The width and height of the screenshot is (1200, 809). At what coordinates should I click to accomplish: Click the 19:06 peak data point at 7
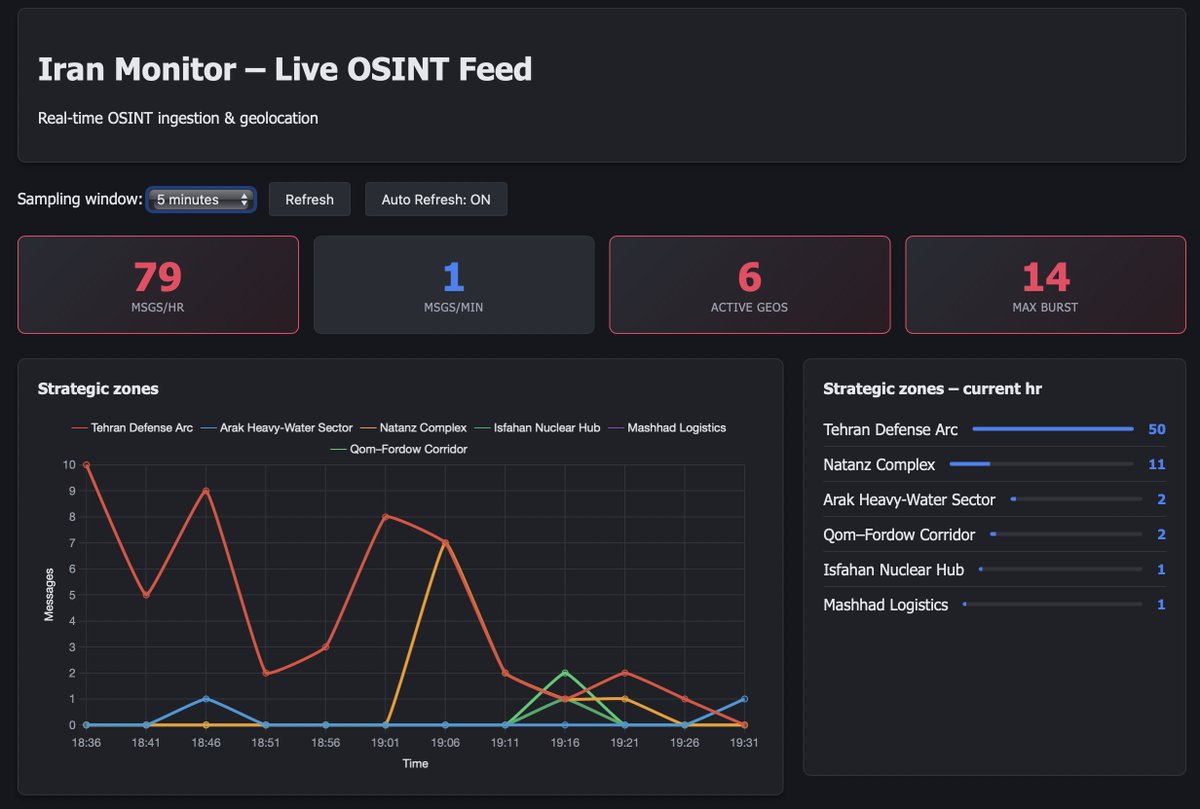coord(446,543)
